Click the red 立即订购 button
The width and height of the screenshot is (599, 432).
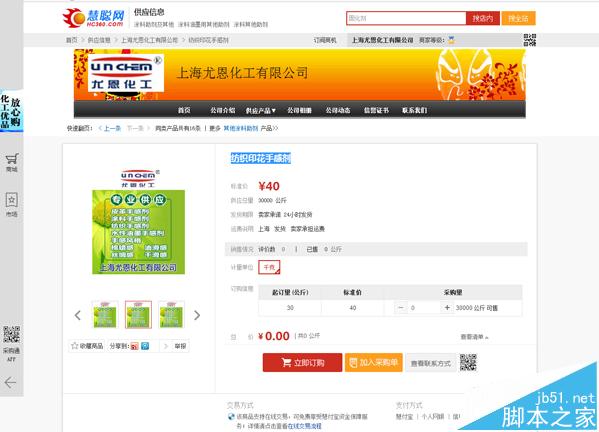(302, 362)
